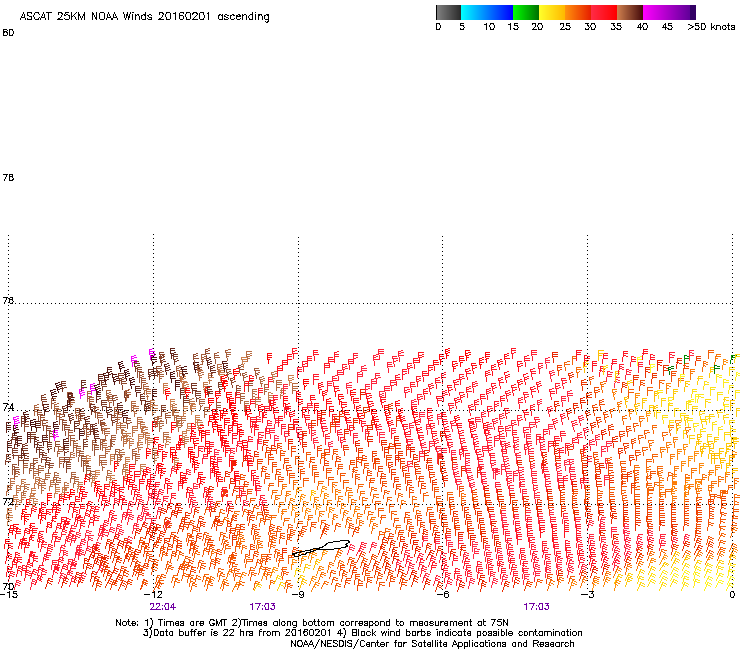740x650 pixels.
Task: Click the purple '22:04' swath time label
Action: 162,607
